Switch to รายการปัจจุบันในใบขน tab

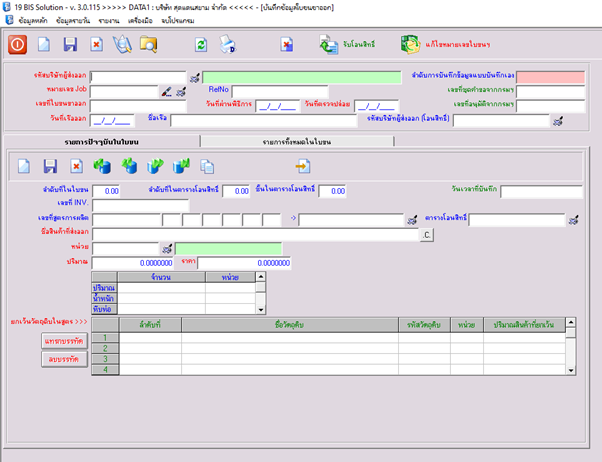tap(102, 142)
